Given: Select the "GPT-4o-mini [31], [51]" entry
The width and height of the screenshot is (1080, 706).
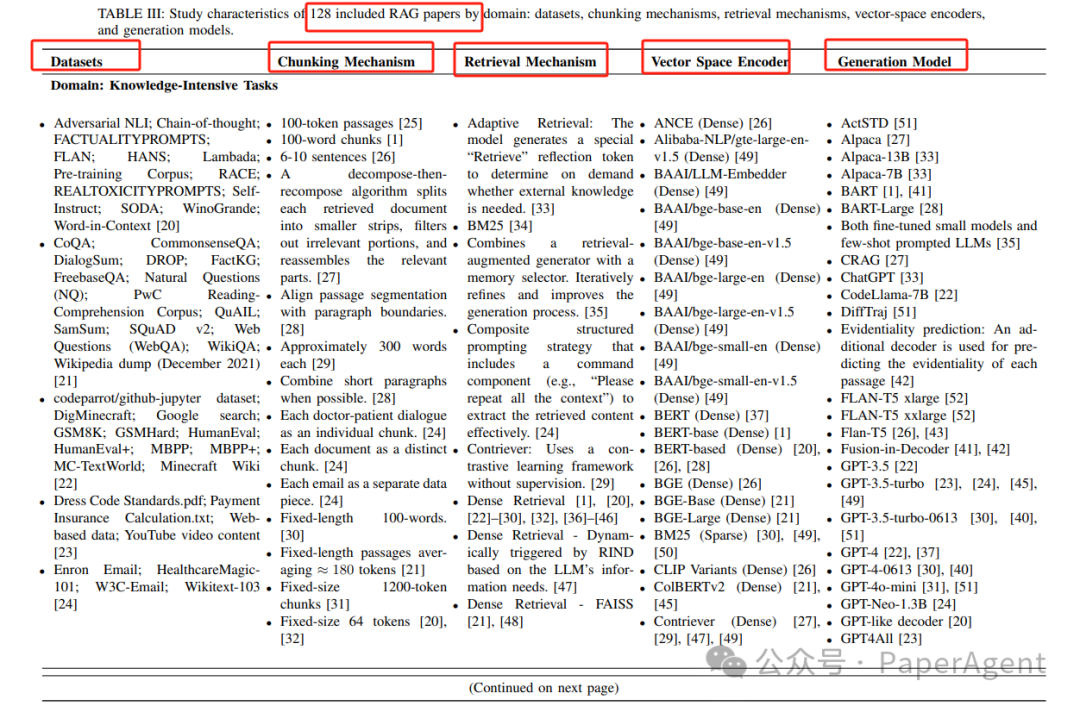Looking at the screenshot, I should tap(908, 587).
